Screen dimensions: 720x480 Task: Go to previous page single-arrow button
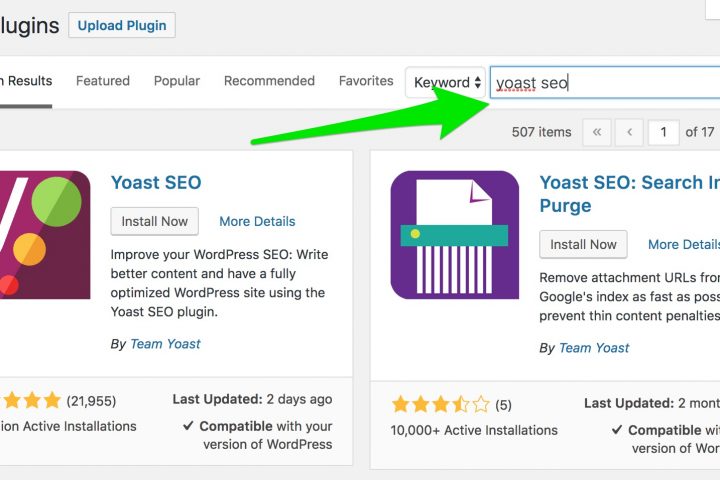pos(629,132)
